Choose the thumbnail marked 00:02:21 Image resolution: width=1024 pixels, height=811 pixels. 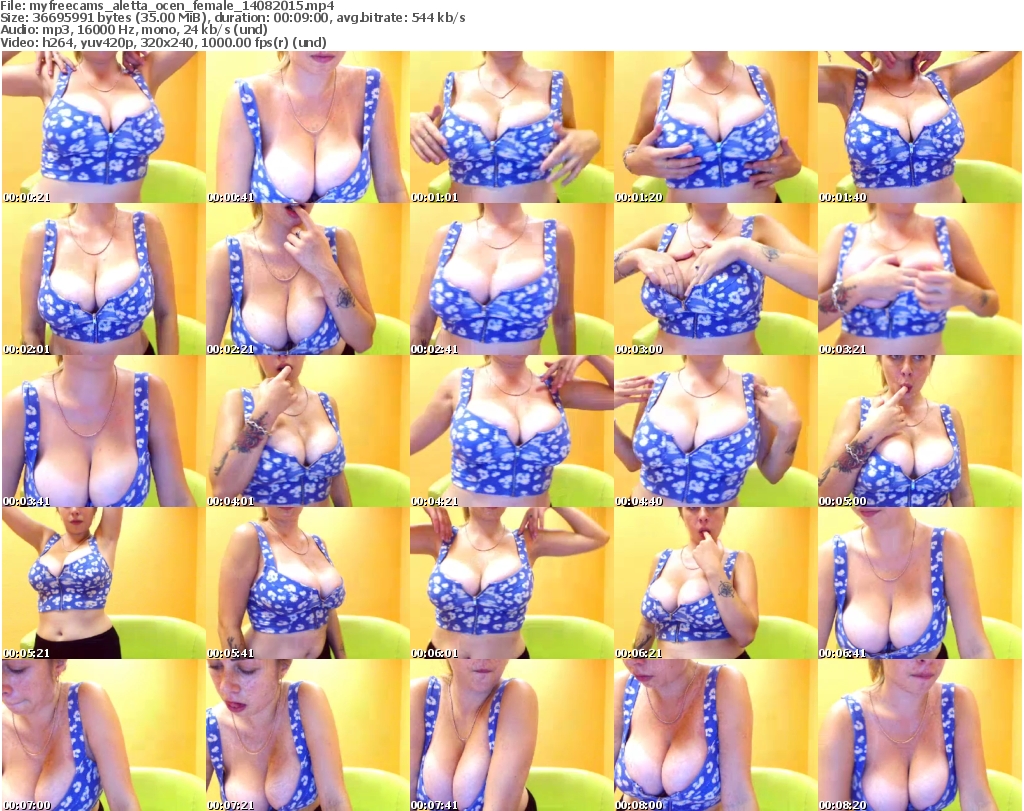tap(308, 279)
